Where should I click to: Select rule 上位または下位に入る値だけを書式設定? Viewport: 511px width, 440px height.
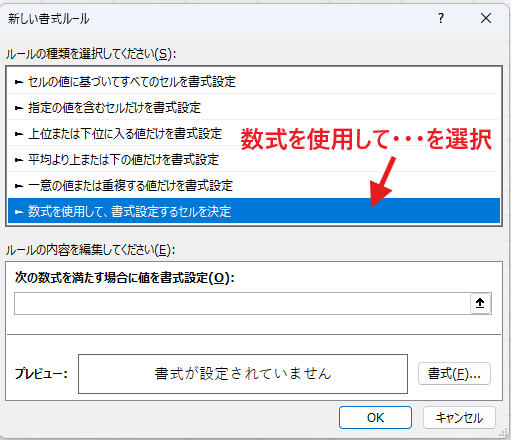[x=254, y=133]
